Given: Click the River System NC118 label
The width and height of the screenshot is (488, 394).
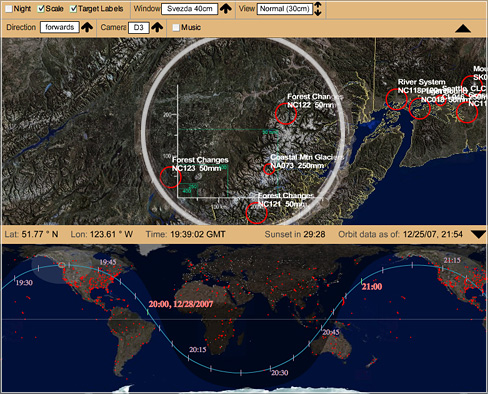Looking at the screenshot, I should 421,86.
